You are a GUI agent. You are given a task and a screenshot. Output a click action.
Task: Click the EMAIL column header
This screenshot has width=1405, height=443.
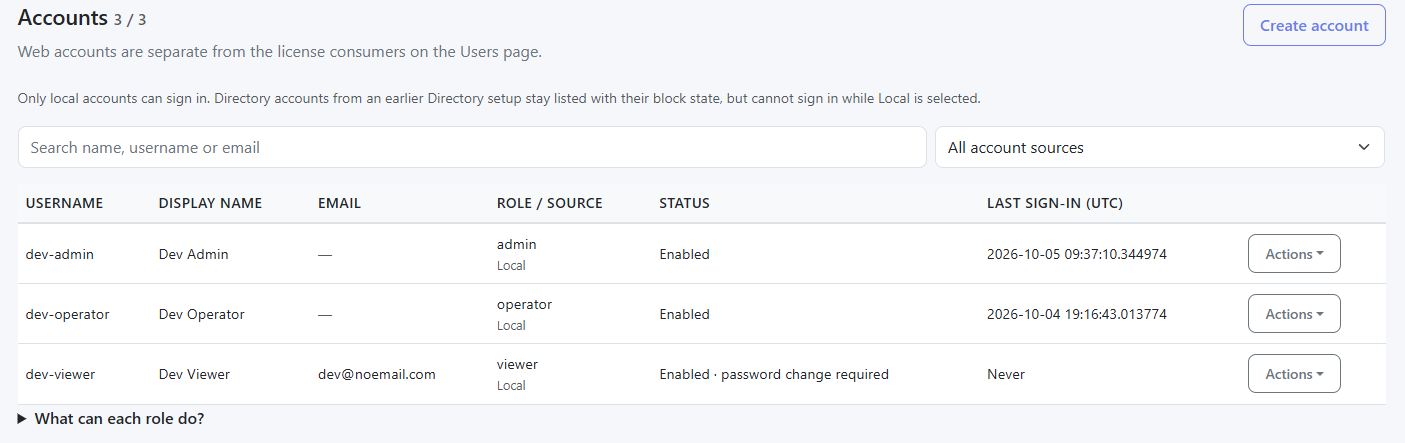pos(339,203)
